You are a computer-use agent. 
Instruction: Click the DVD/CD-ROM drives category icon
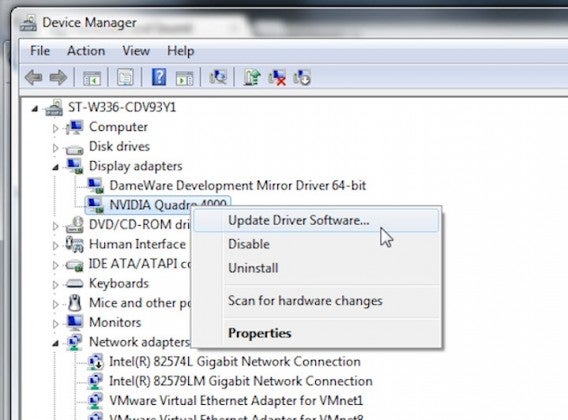75,225
